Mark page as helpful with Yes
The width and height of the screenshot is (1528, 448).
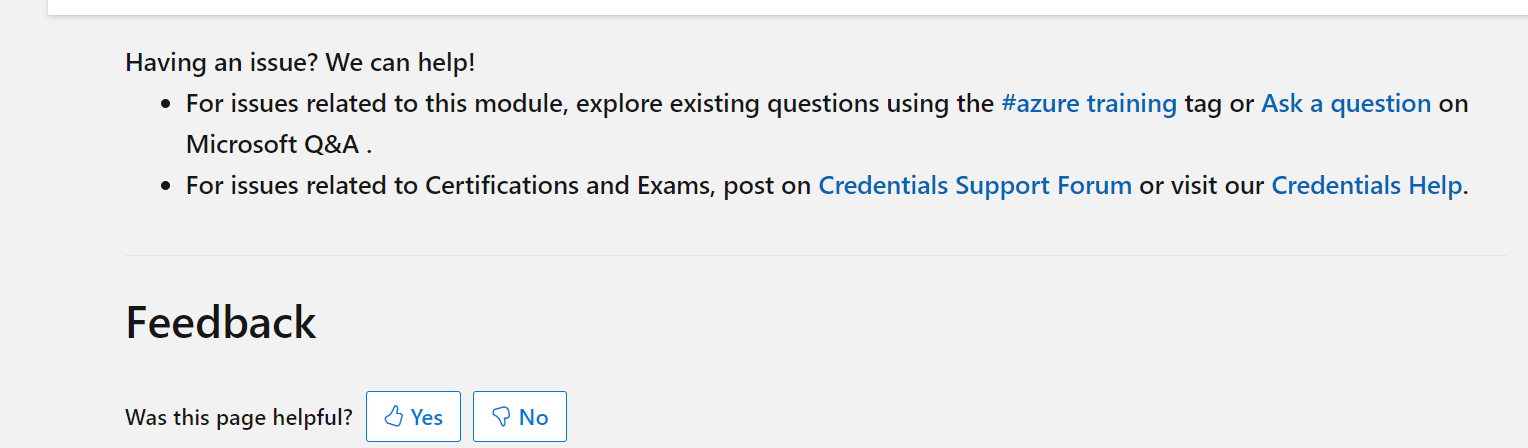pyautogui.click(x=413, y=417)
